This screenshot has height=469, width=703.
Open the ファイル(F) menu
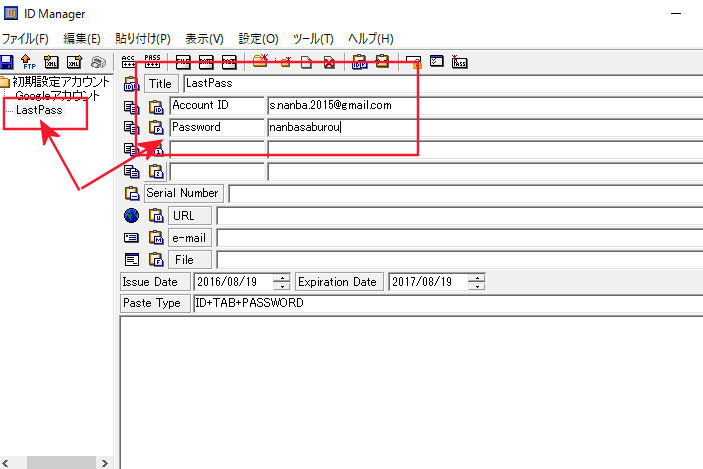tap(25, 39)
